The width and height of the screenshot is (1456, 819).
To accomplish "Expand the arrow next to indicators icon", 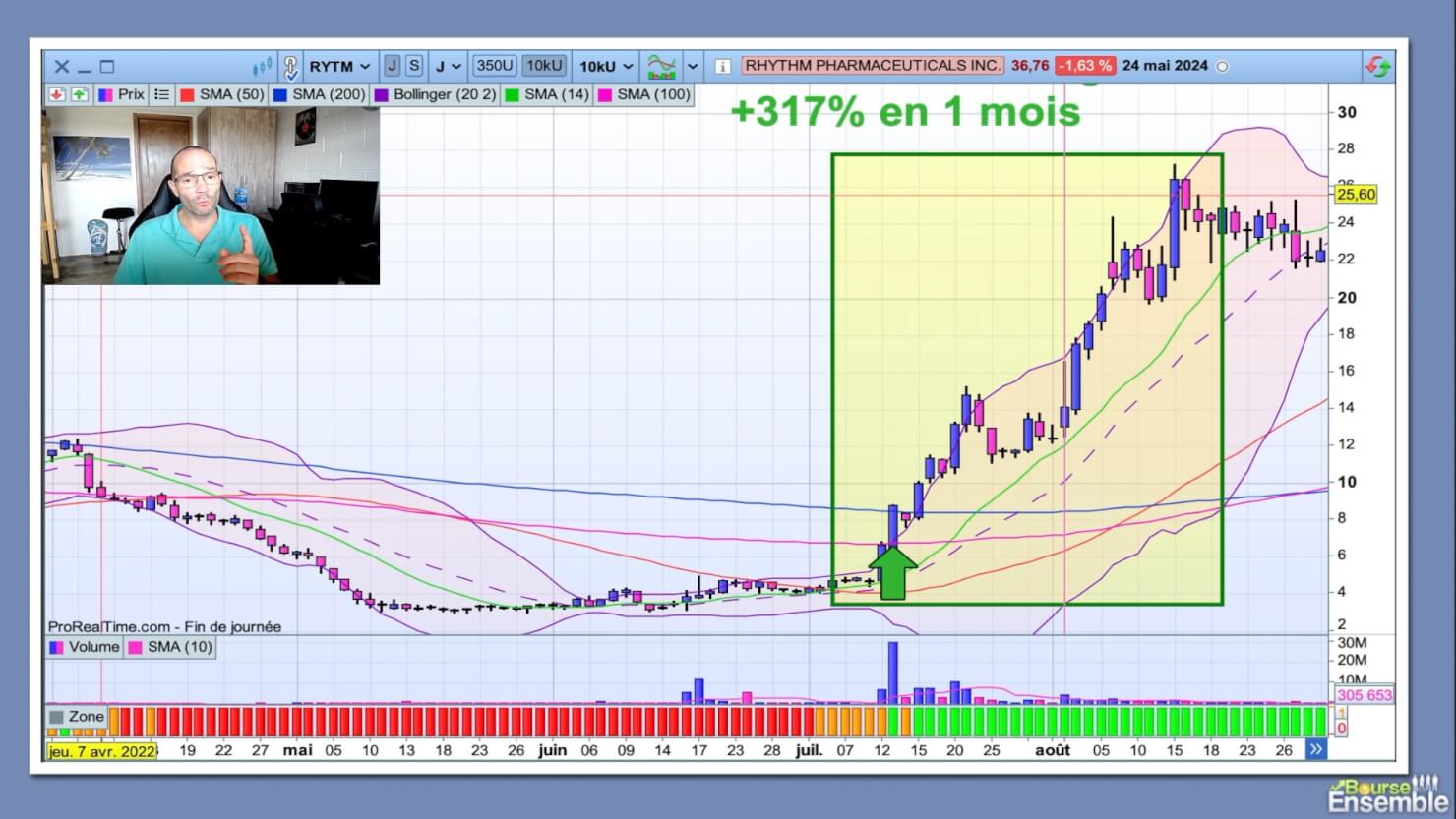I will coord(693,67).
